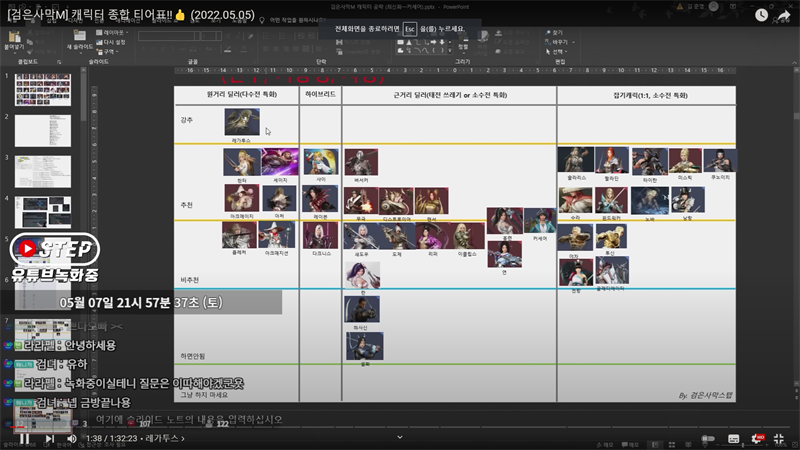The width and height of the screenshot is (800, 450).
Task: Toggle subtitles/captions in the player
Action: (x=734, y=438)
